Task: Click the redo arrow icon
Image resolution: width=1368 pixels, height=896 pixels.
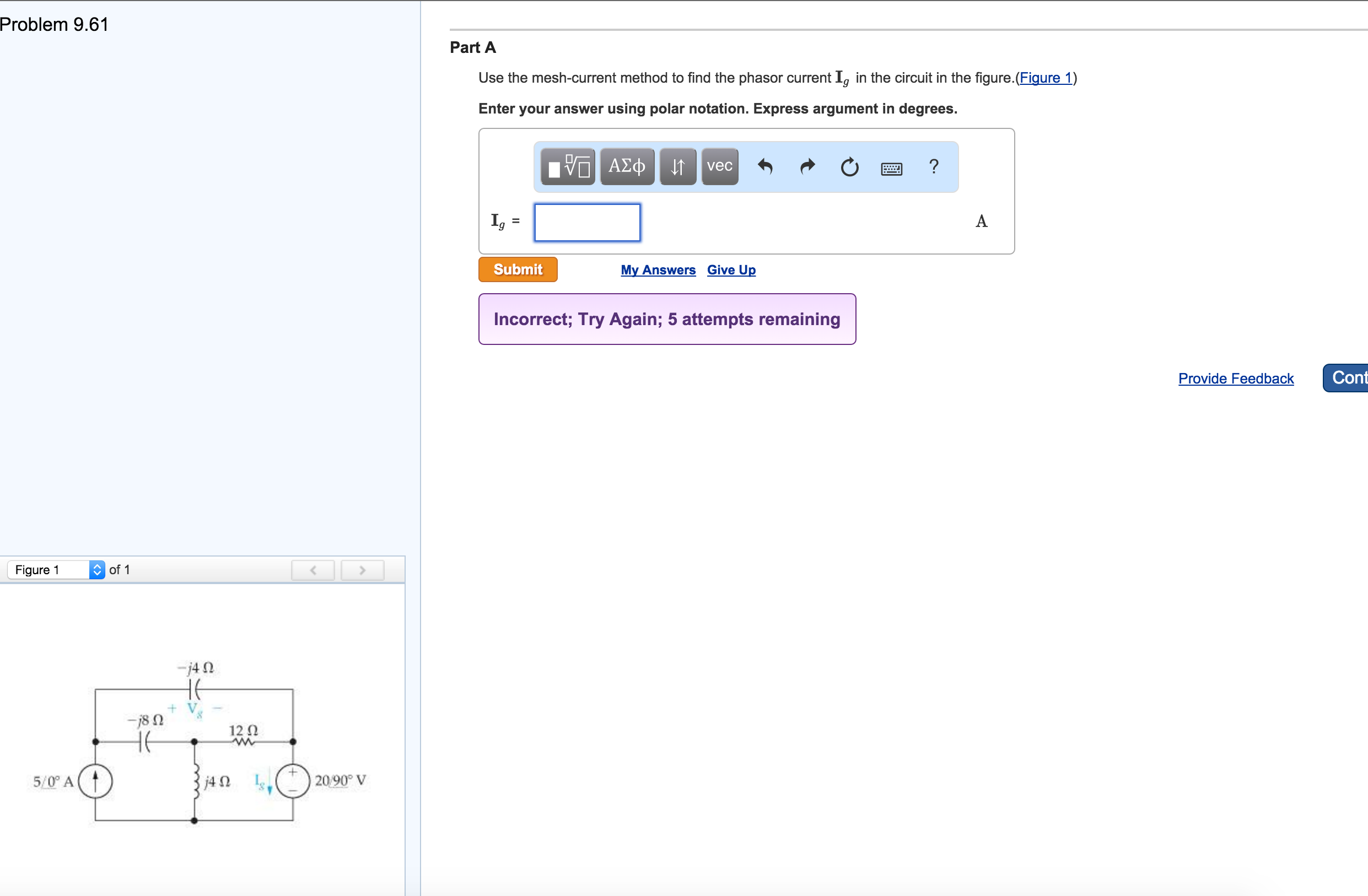Action: 807,166
